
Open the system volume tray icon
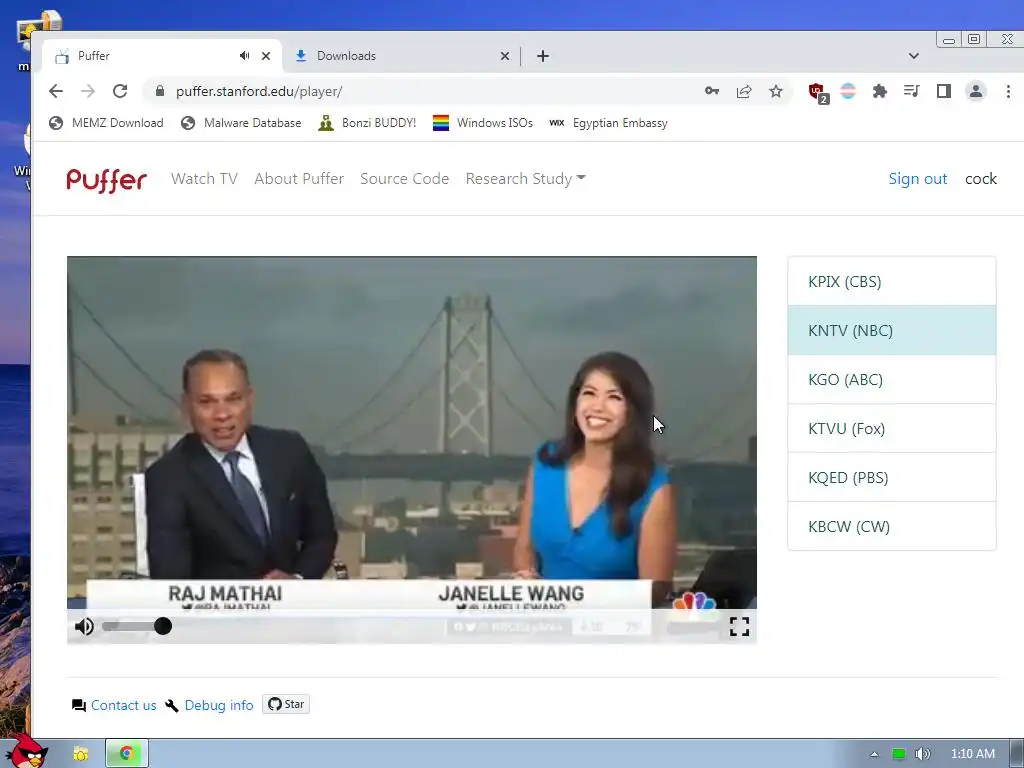(x=922, y=754)
